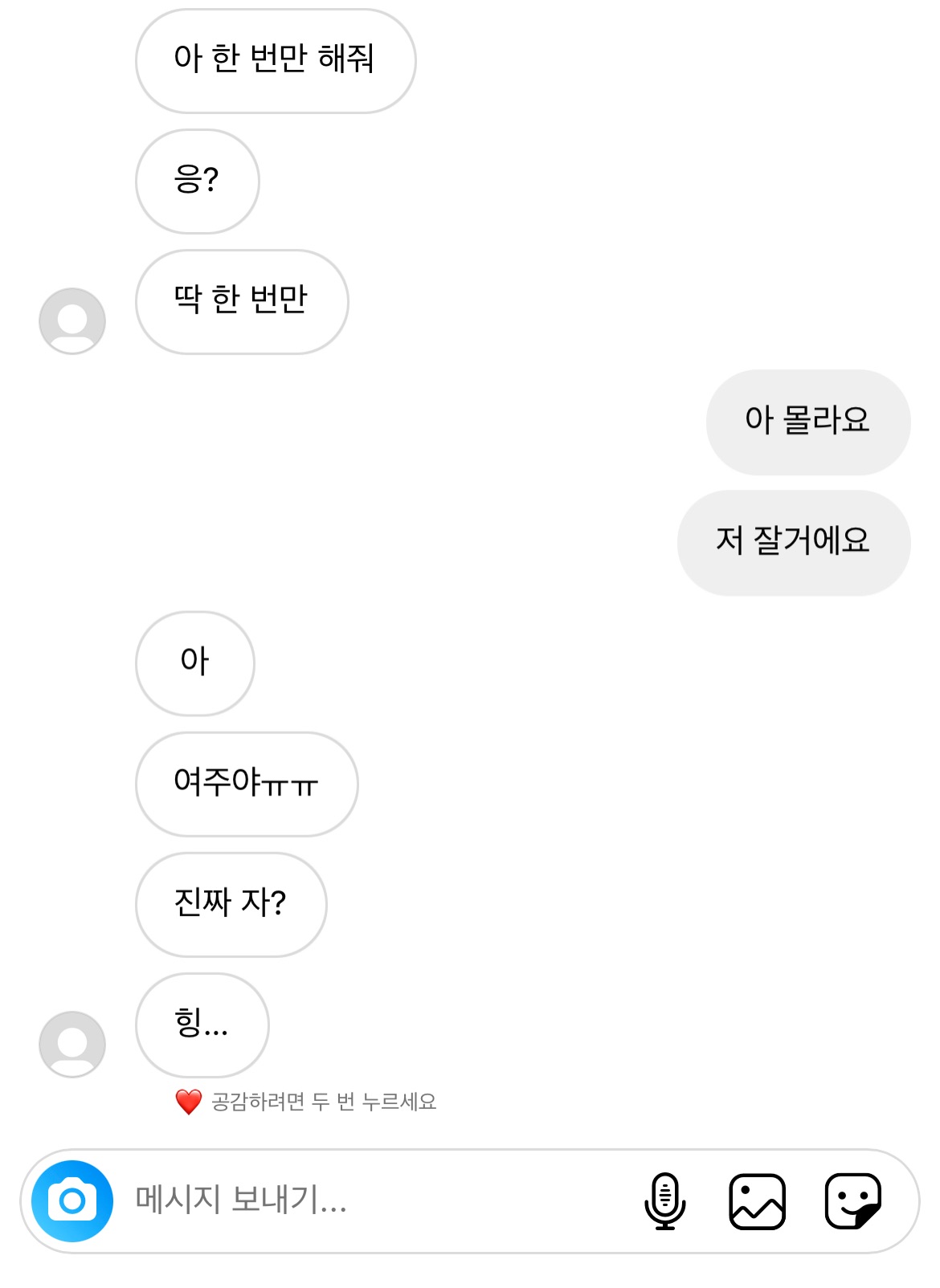Tap the "진짜 자?" message bubble

pyautogui.click(x=231, y=904)
